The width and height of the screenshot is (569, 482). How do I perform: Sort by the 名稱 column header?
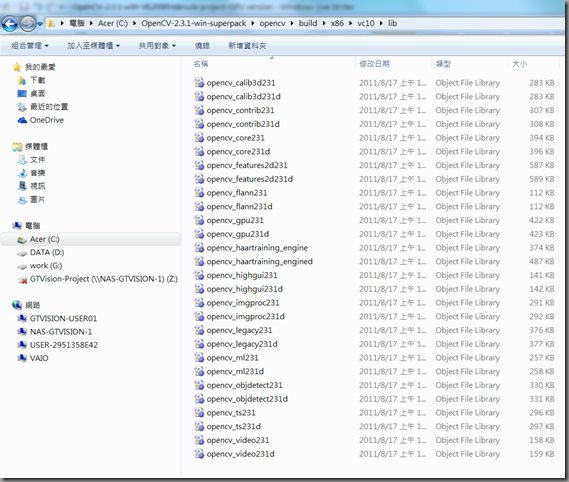201,64
